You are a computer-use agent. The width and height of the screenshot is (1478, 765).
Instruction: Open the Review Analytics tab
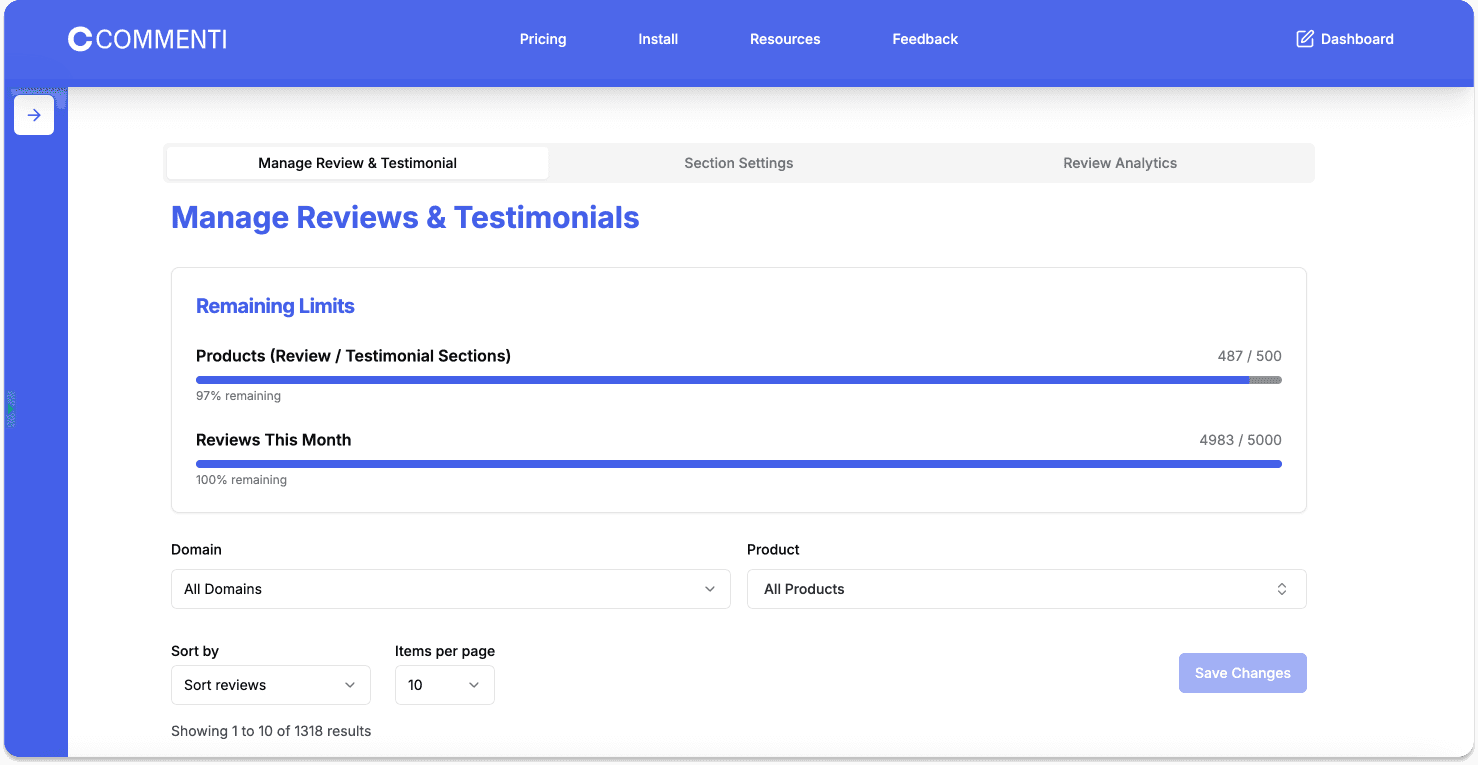(1120, 163)
